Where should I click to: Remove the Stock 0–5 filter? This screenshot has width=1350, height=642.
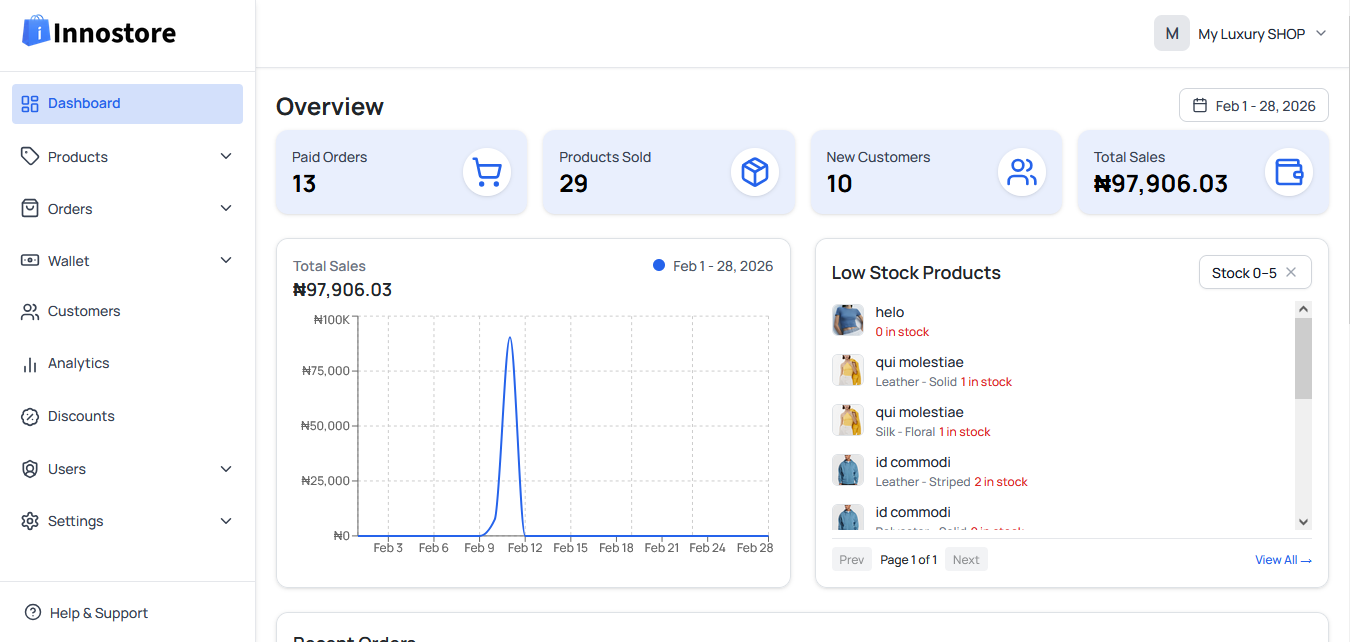click(1291, 271)
